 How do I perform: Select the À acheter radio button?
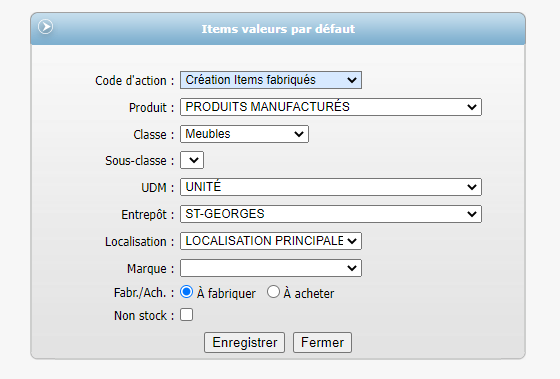click(273, 292)
